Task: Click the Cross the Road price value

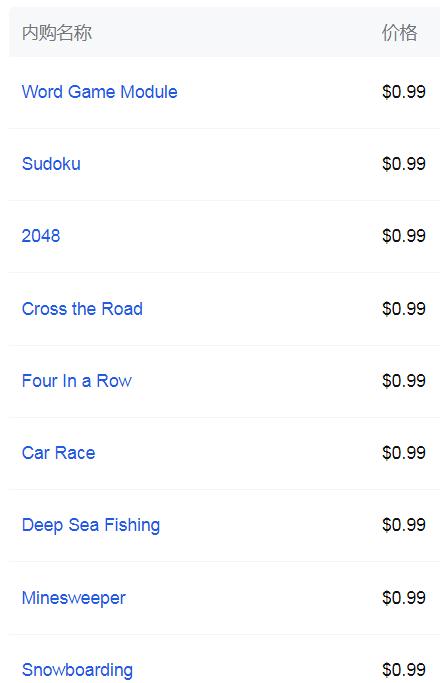Action: (x=404, y=309)
